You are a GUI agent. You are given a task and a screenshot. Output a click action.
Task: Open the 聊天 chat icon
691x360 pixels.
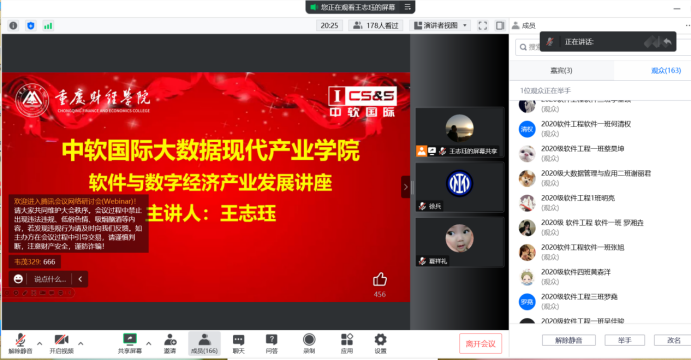[x=238, y=344]
